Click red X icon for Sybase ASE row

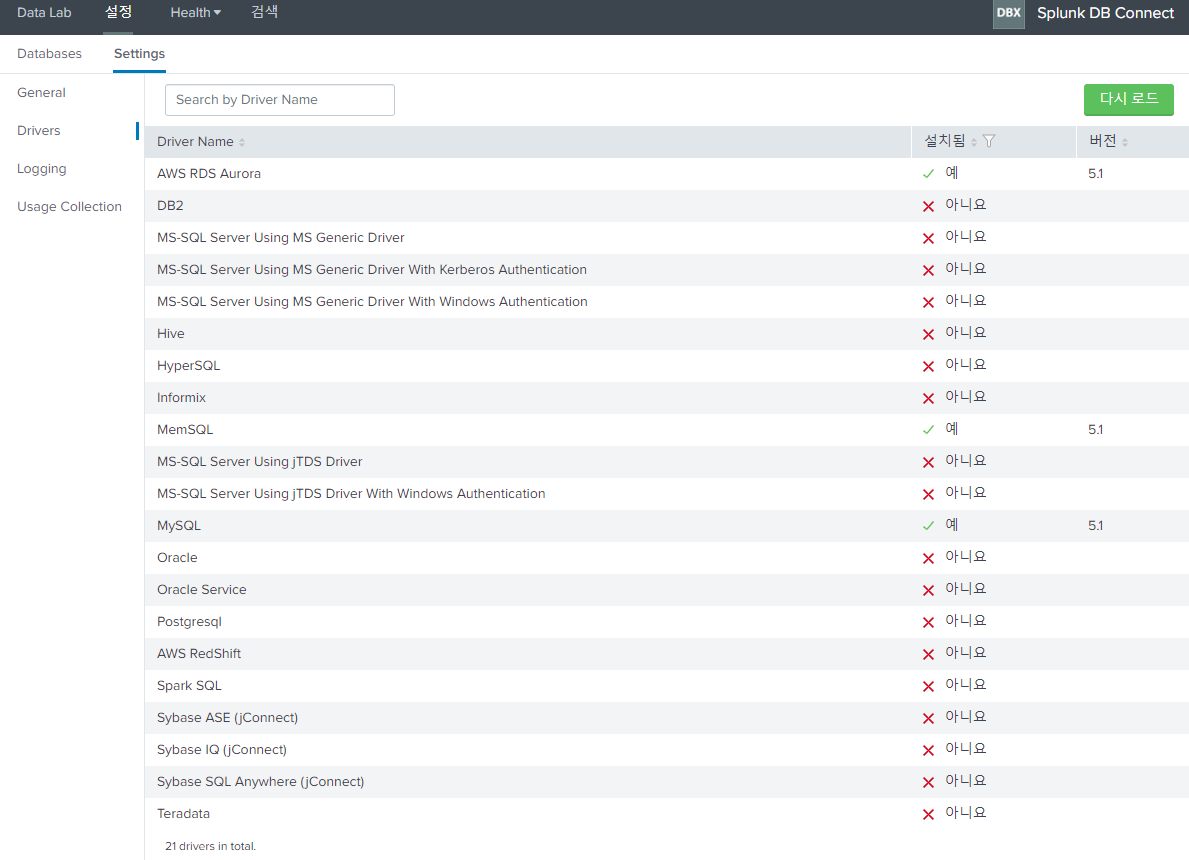(928, 718)
